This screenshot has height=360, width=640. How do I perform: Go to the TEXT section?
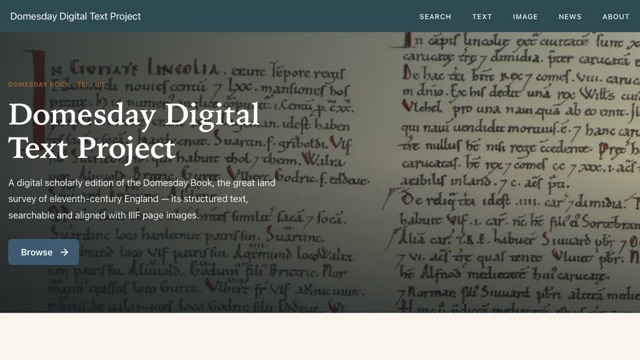coord(482,17)
